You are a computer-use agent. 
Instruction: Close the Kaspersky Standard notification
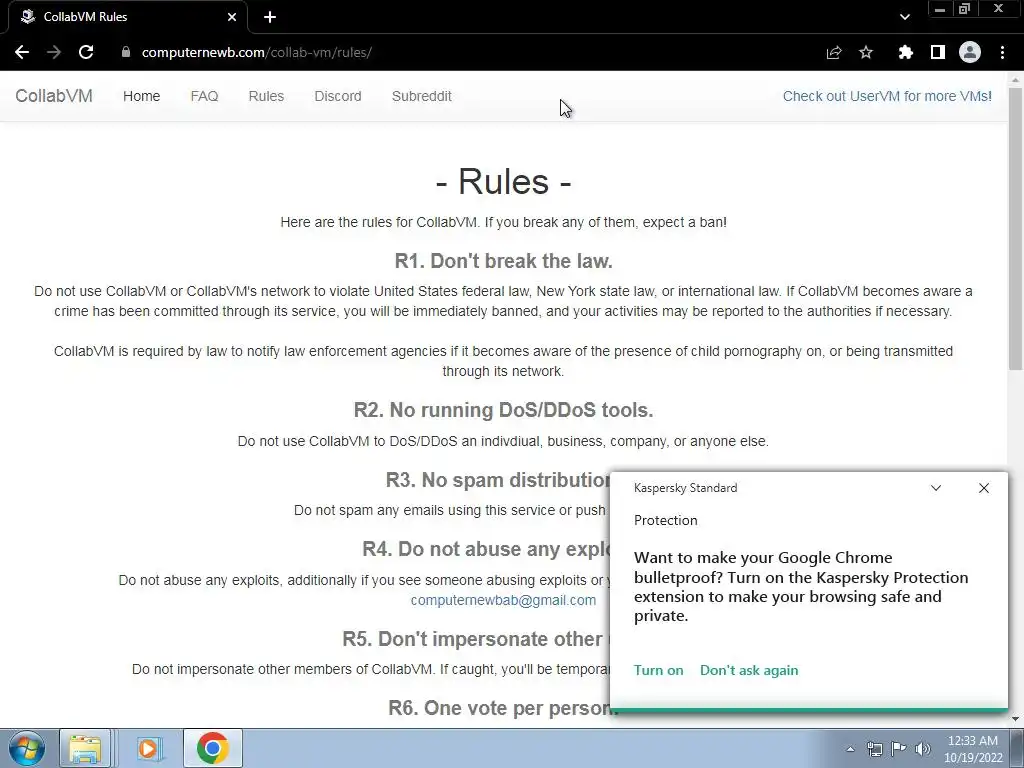(x=984, y=488)
